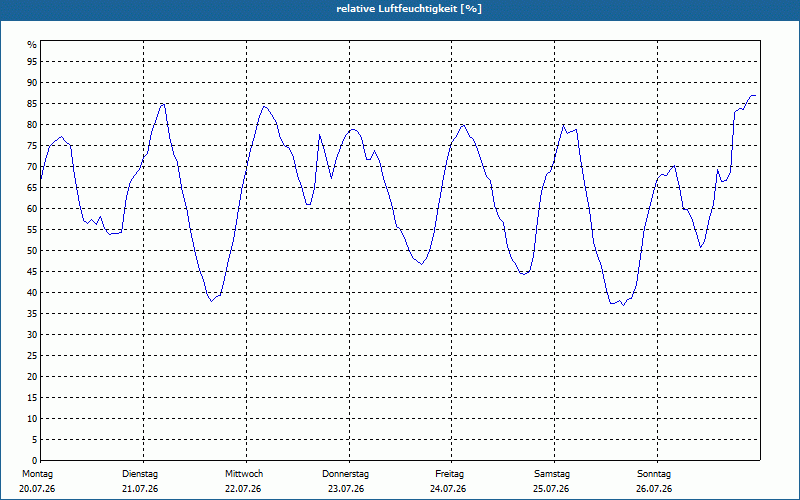Click the 25 value on y-axis
This screenshot has width=800, height=500.
[x=32, y=356]
